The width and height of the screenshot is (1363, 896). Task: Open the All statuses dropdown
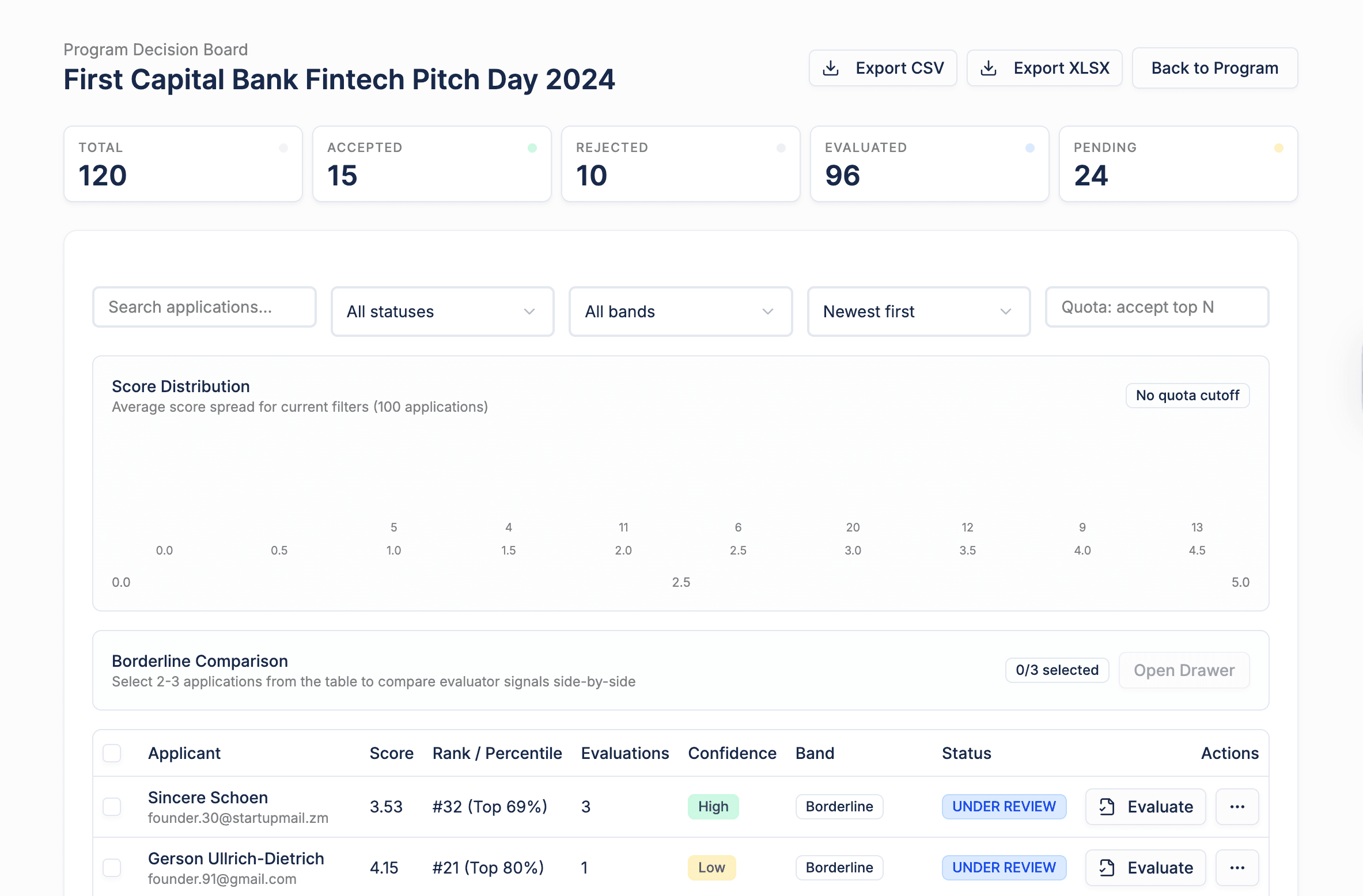(442, 312)
